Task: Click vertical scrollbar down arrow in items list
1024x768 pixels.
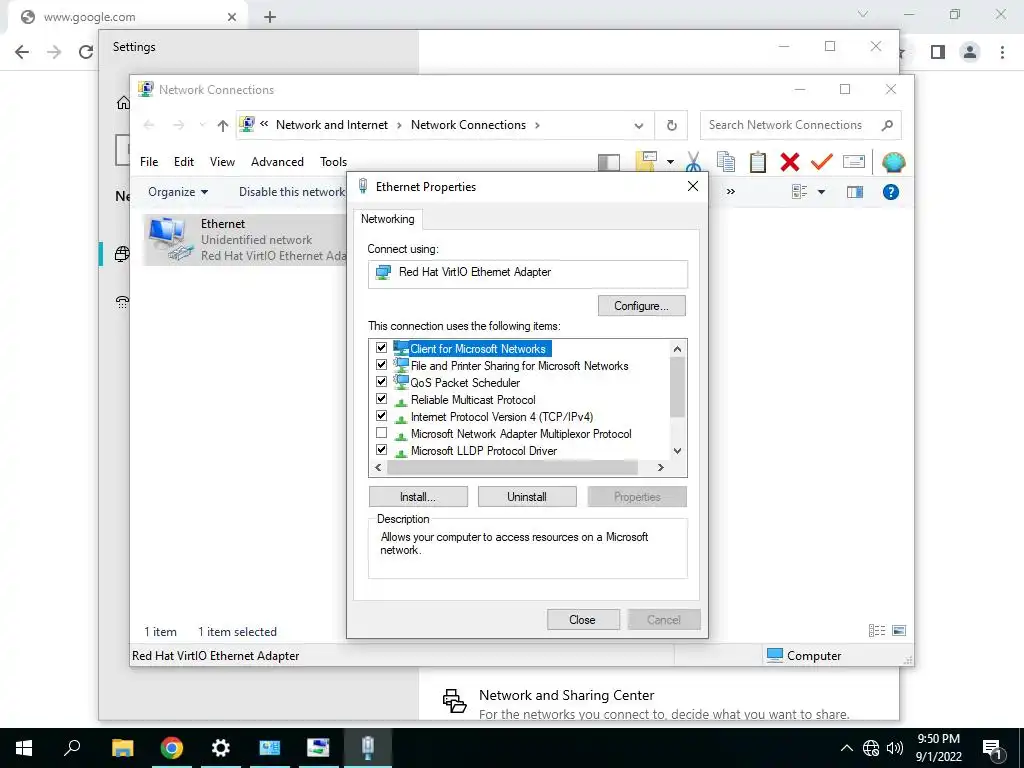Action: (x=677, y=451)
